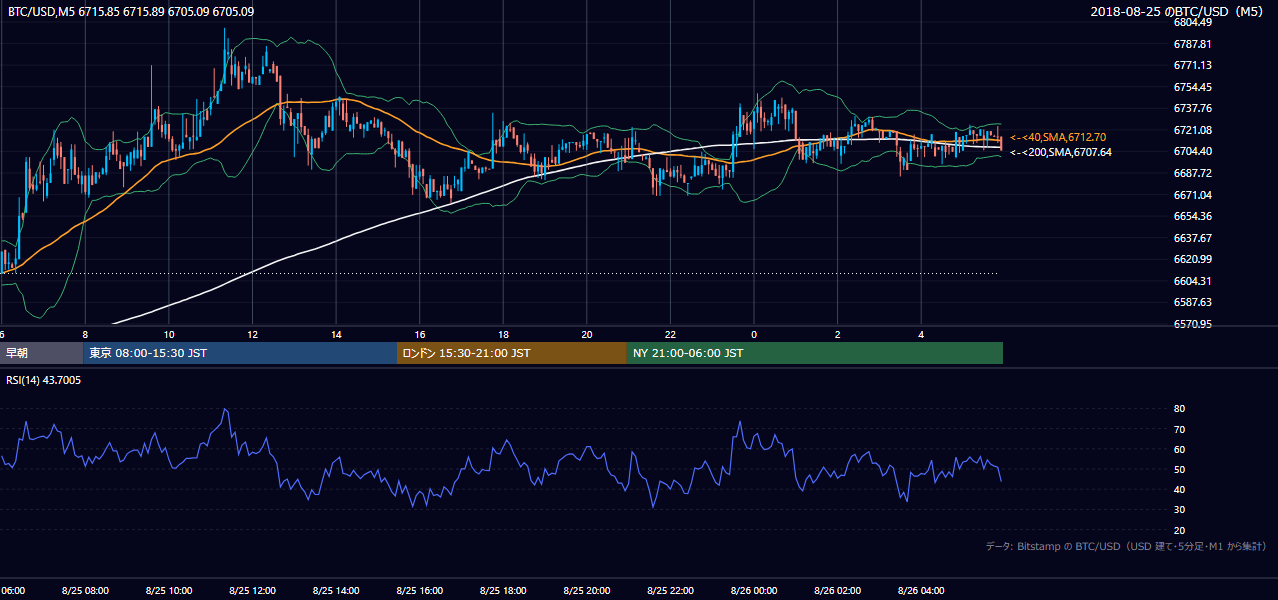Click hour label 18 under the price chart
This screenshot has height=600, width=1278.
click(503, 334)
